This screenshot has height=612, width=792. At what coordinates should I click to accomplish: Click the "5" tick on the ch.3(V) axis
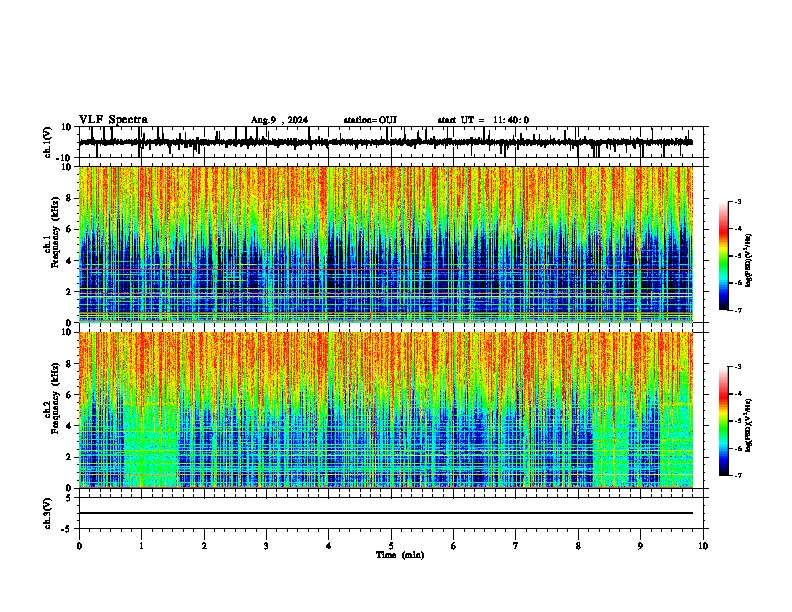point(69,498)
